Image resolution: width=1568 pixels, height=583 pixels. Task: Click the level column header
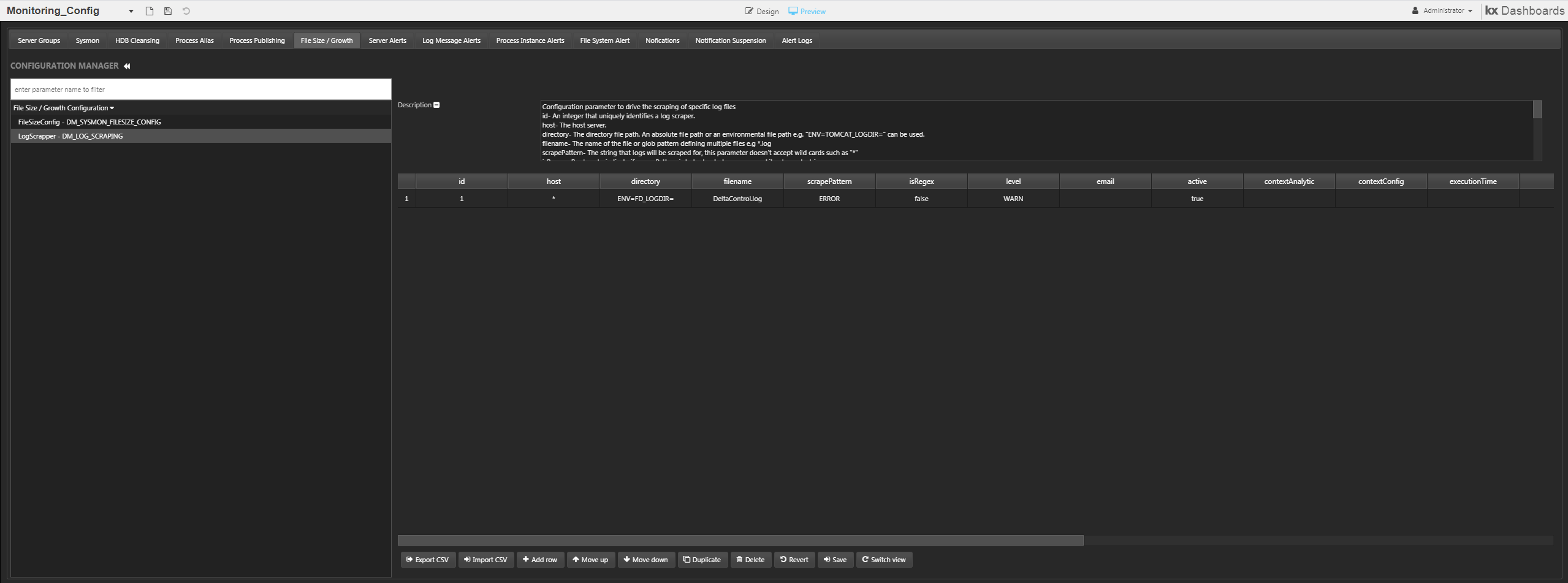point(1013,181)
